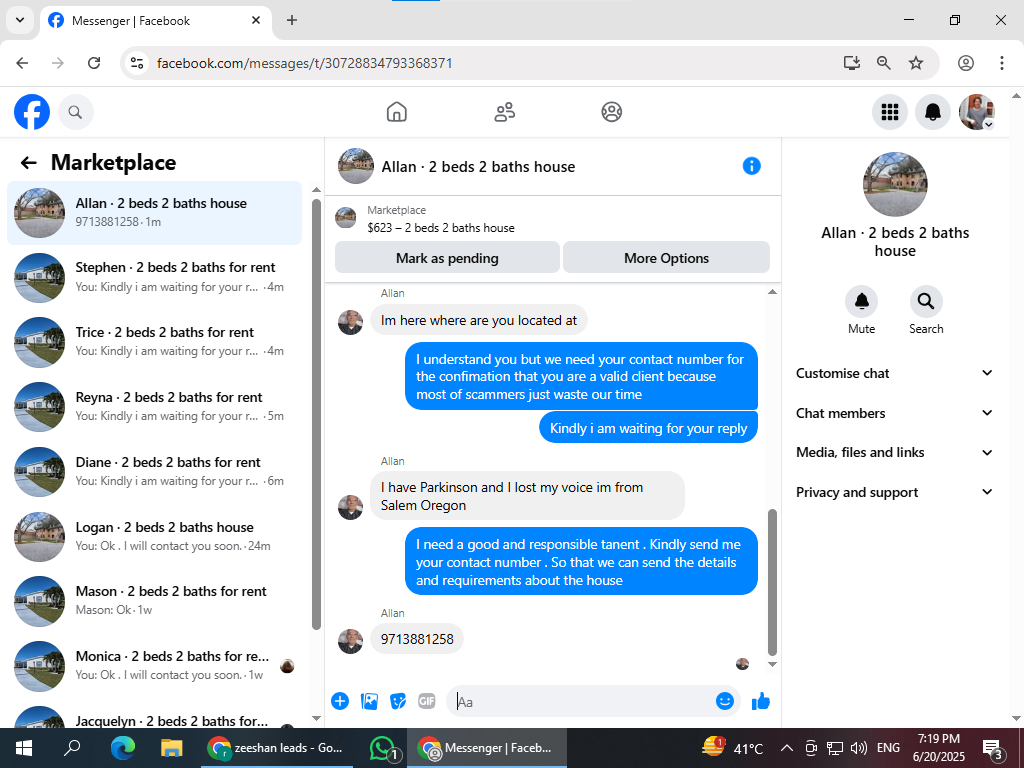
Task: Open more actions plus icon
Action: [x=340, y=701]
